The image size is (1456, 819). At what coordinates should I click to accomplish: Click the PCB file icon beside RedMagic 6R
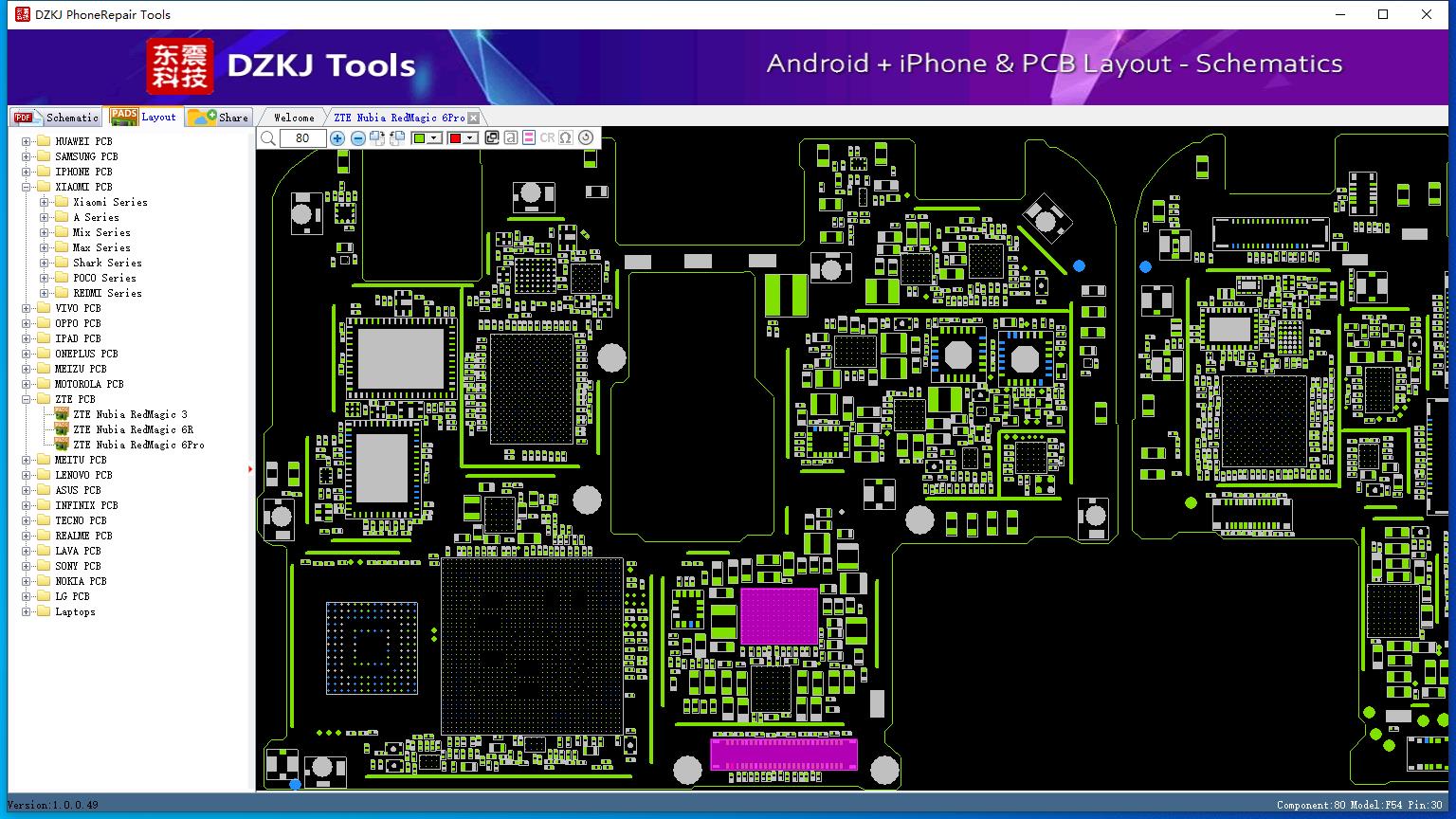pos(62,429)
